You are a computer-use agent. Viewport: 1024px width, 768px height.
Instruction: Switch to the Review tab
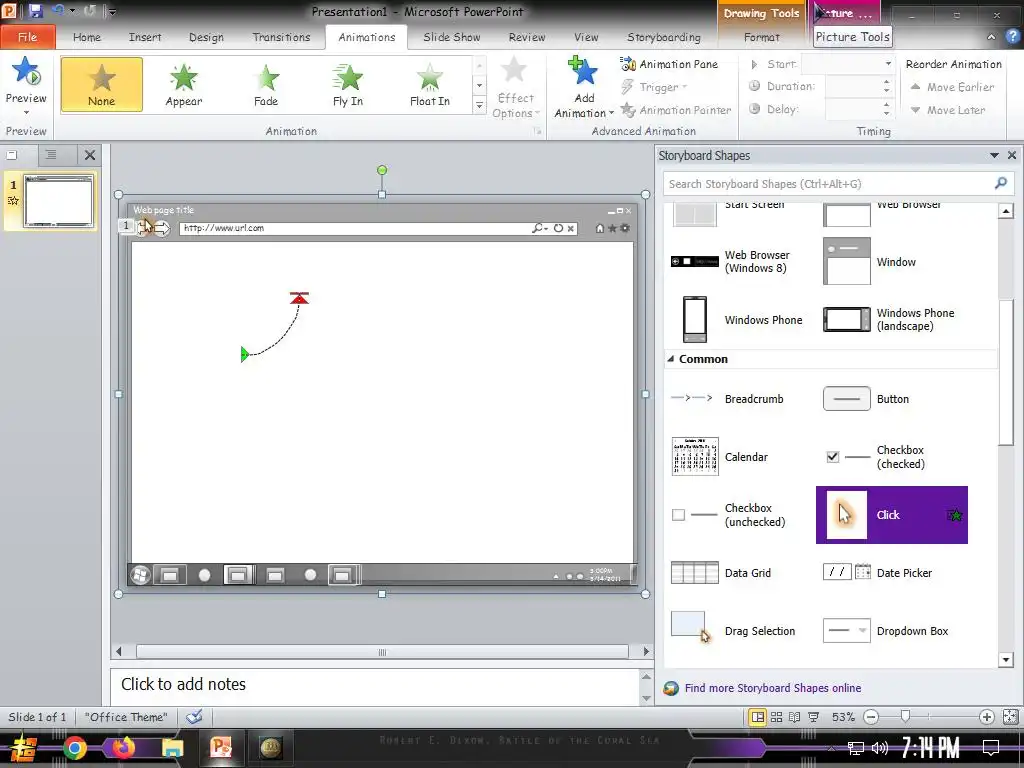[527, 37]
